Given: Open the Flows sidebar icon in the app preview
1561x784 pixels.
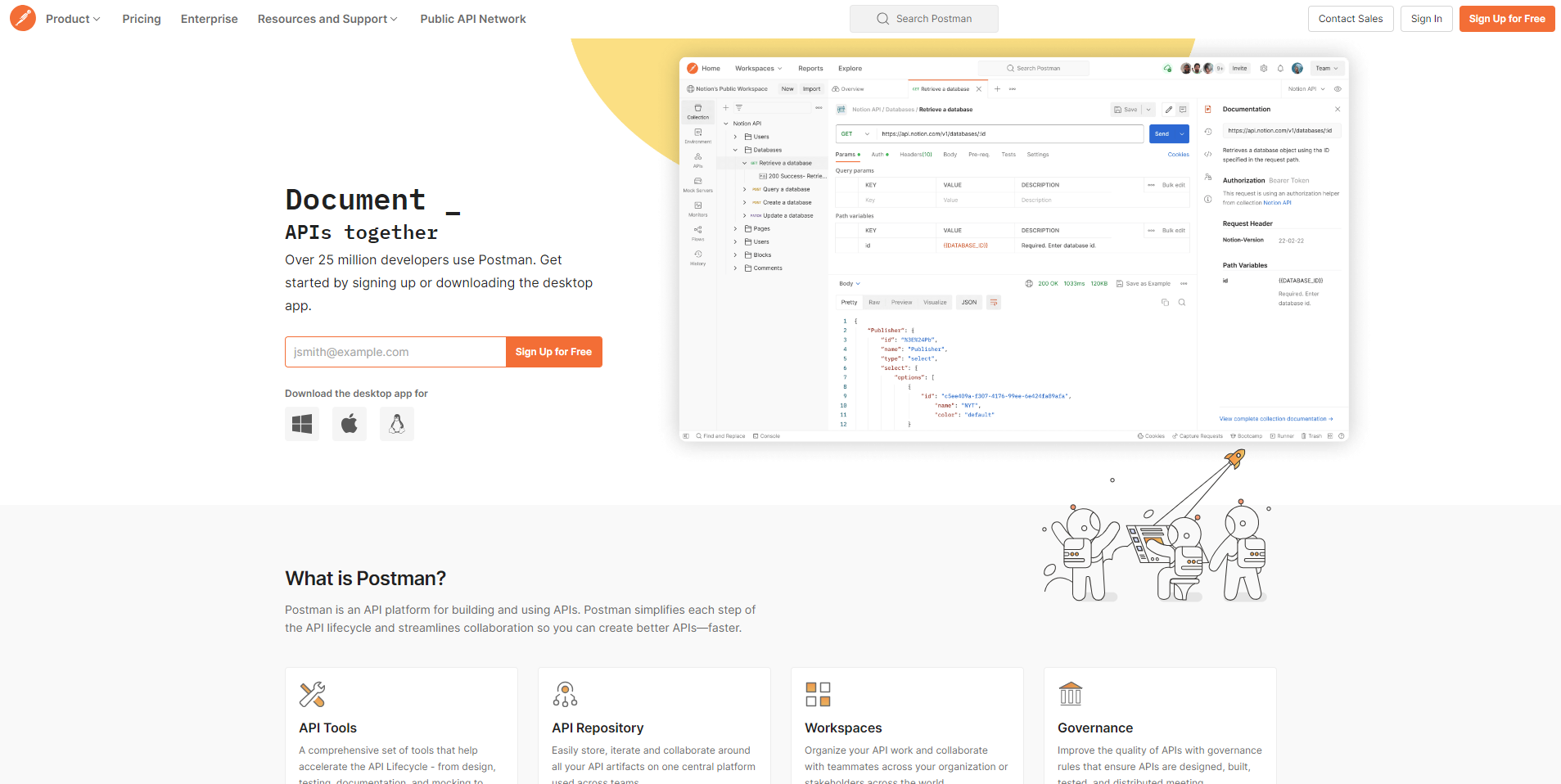Looking at the screenshot, I should 698,234.
